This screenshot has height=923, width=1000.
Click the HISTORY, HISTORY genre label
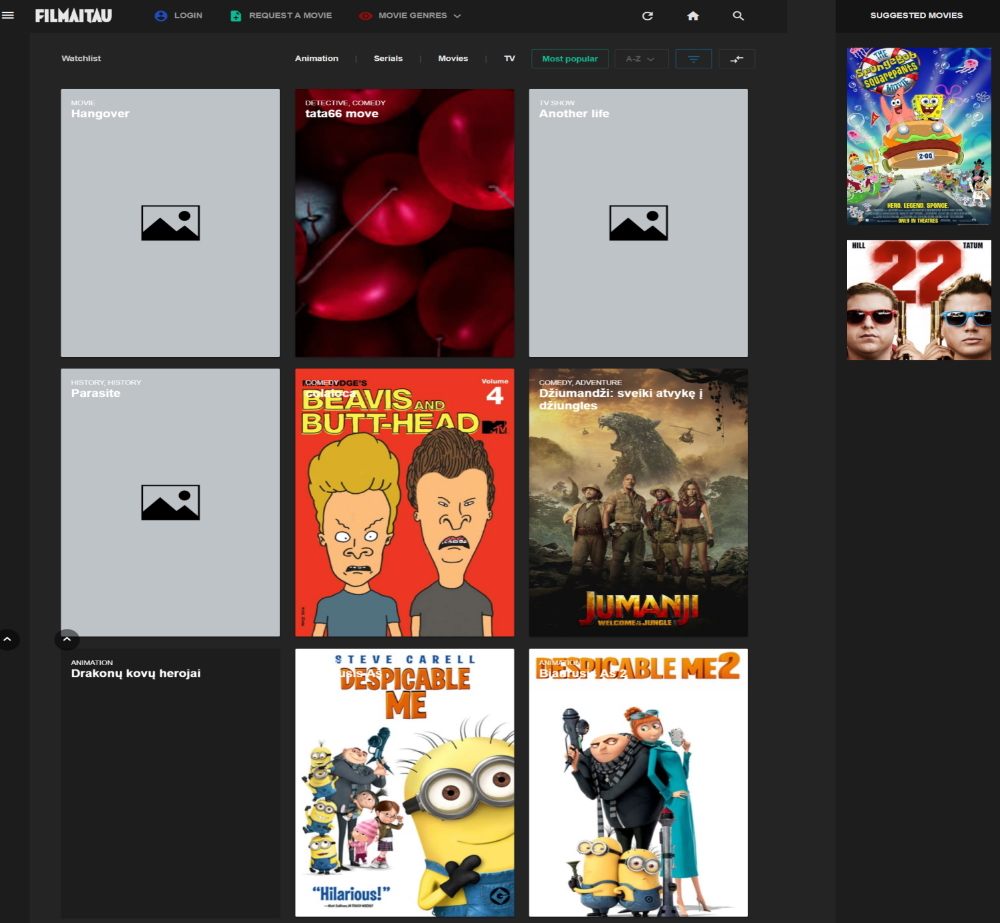(106, 382)
